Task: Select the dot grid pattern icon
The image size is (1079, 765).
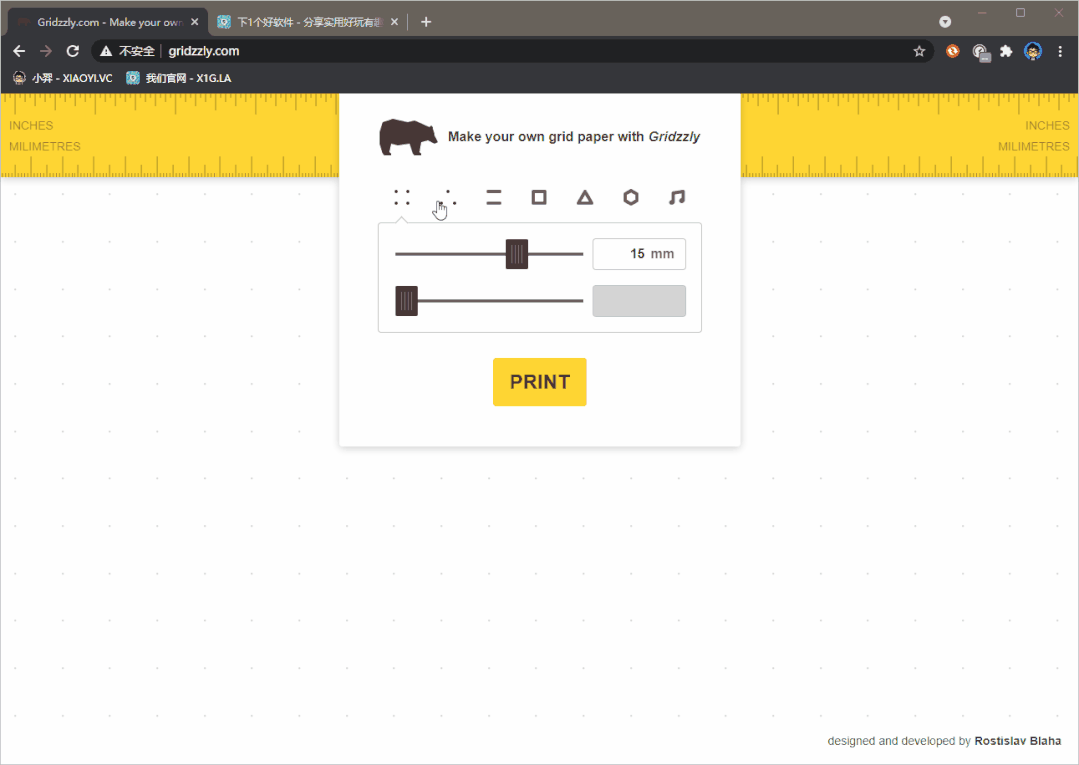Action: click(402, 197)
